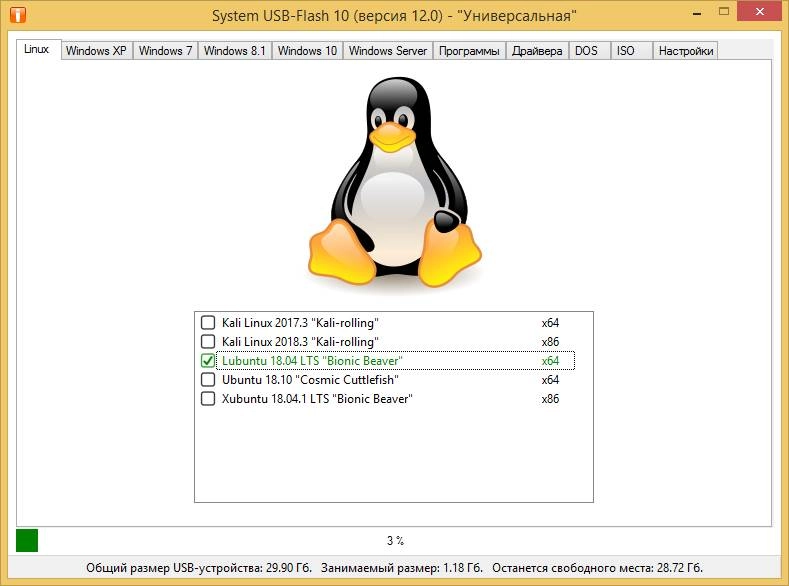This screenshot has height=586, width=789.
Task: Click the orange app icon in title bar
Action: (18, 15)
